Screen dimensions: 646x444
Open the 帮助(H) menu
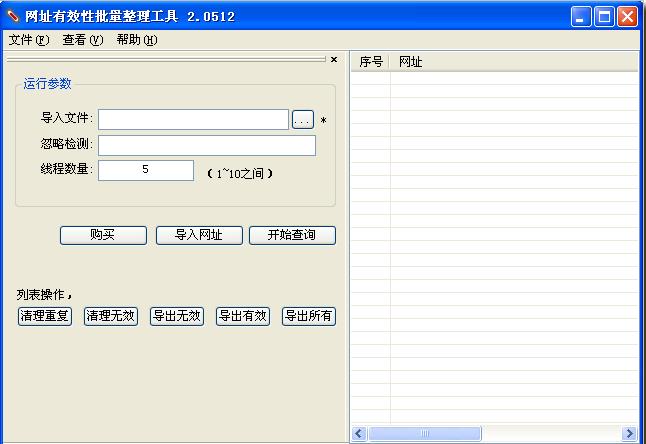pos(136,40)
